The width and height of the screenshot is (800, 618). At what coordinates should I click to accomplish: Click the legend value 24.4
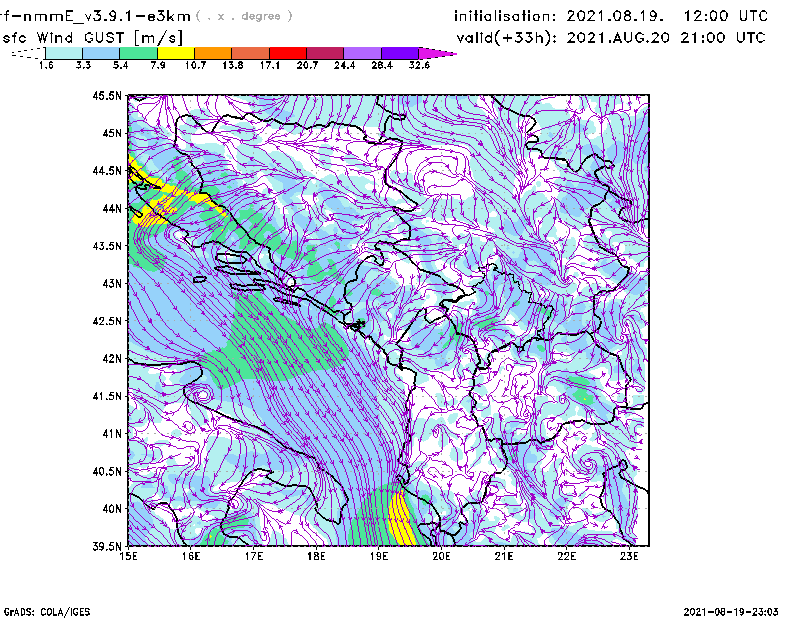pyautogui.click(x=344, y=65)
